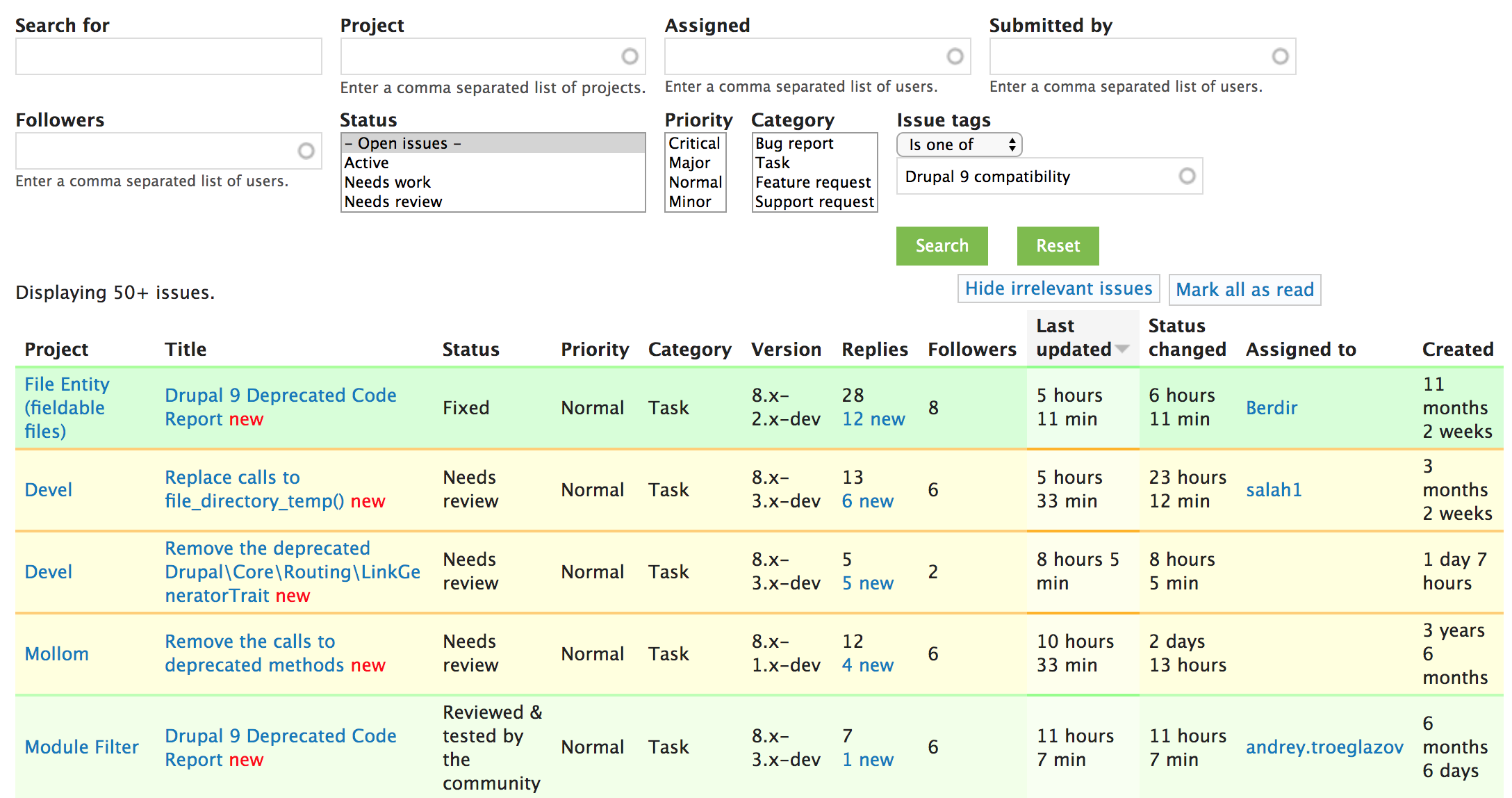
Task: Sort issues by the Created column
Action: click(1457, 349)
